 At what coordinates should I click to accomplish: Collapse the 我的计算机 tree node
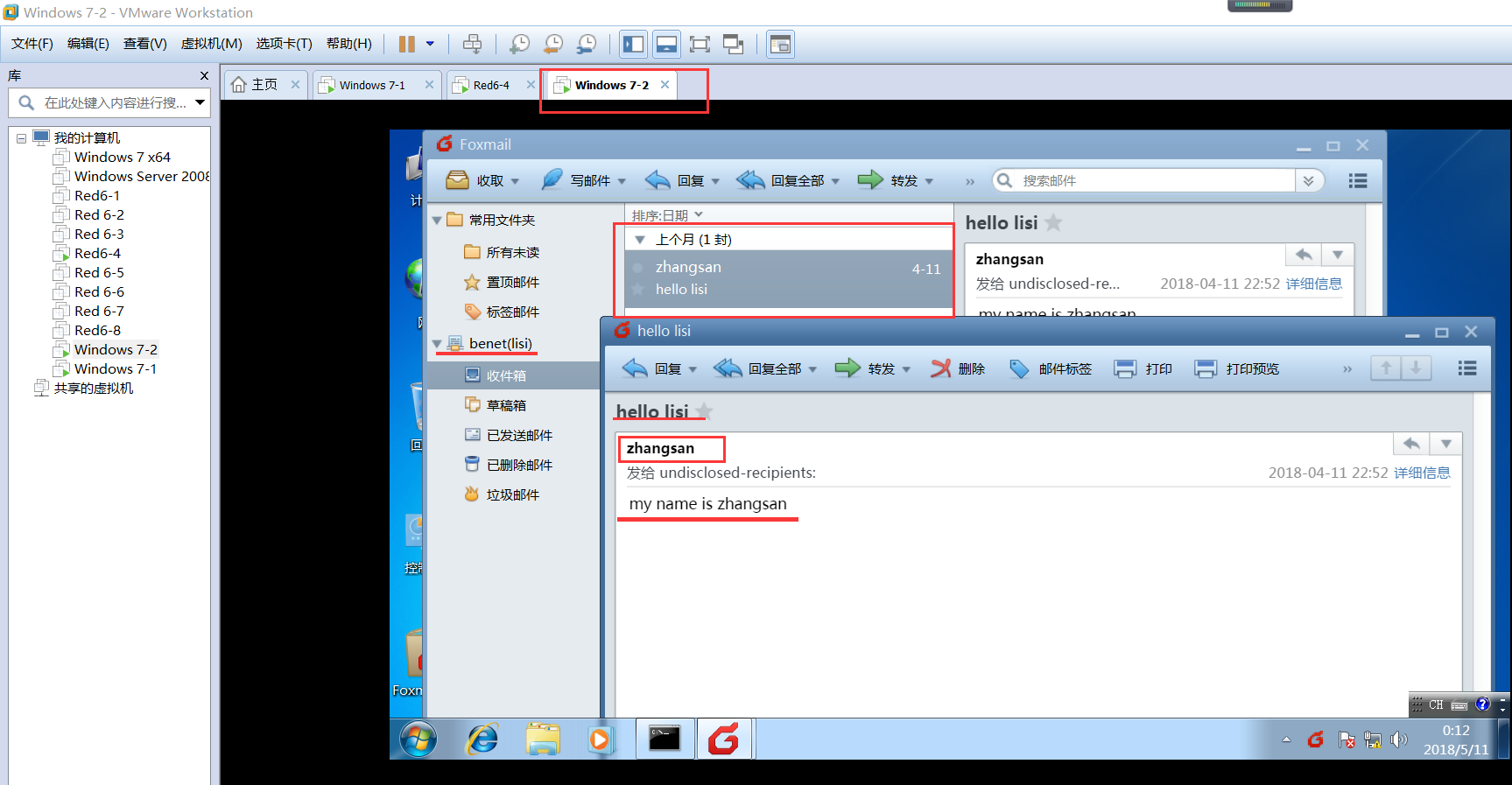point(21,138)
